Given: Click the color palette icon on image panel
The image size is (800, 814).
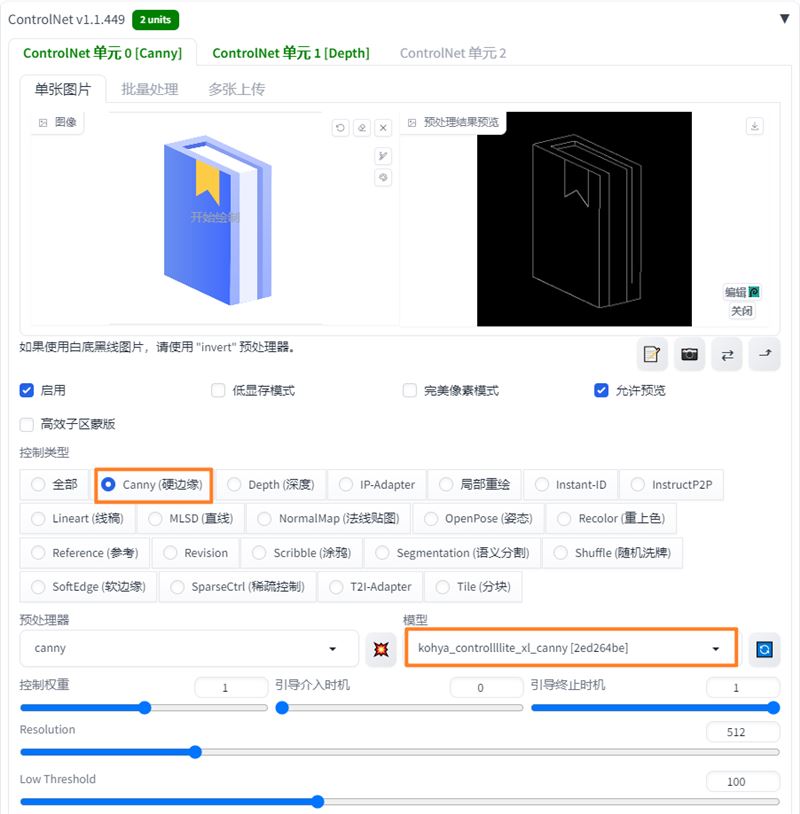Looking at the screenshot, I should point(383,178).
